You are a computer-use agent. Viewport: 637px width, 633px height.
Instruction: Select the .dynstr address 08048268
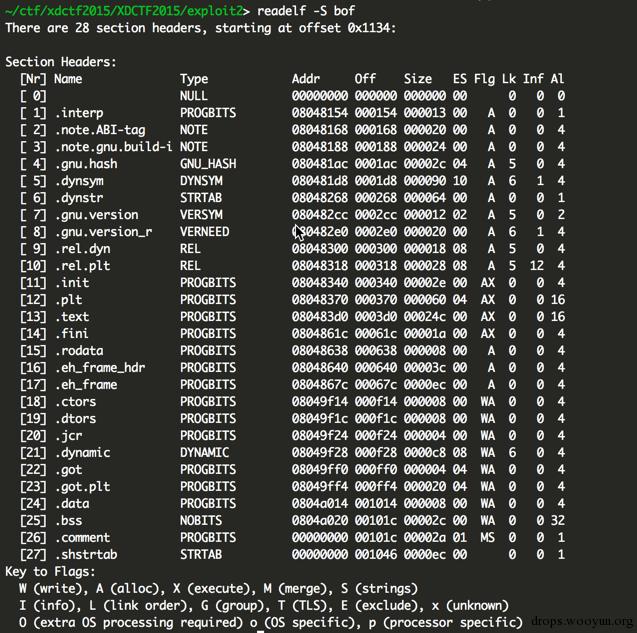(x=320, y=198)
